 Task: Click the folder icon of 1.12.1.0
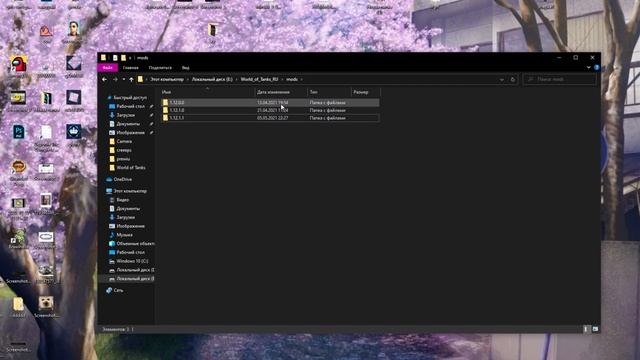click(165, 110)
